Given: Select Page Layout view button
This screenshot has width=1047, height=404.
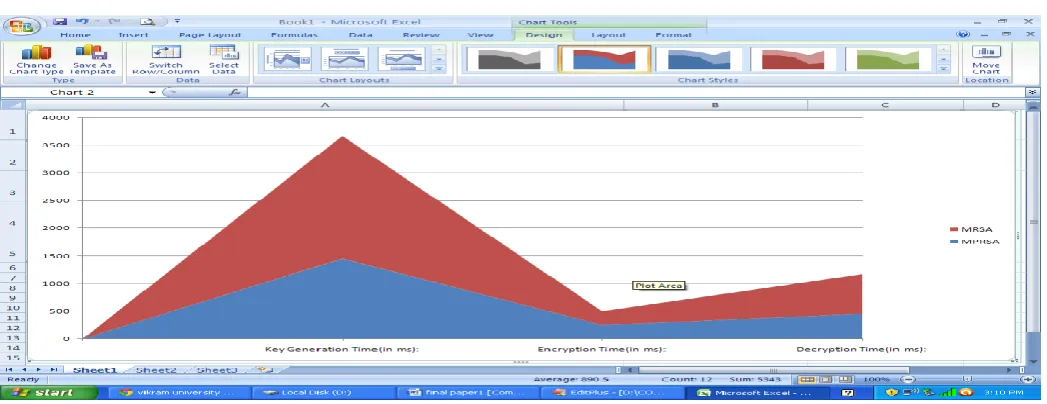Looking at the screenshot, I should point(827,379).
